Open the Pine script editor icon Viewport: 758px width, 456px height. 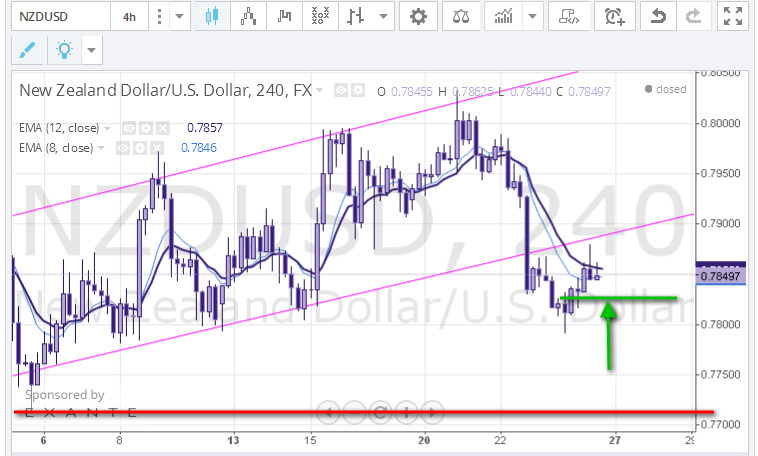coord(569,16)
